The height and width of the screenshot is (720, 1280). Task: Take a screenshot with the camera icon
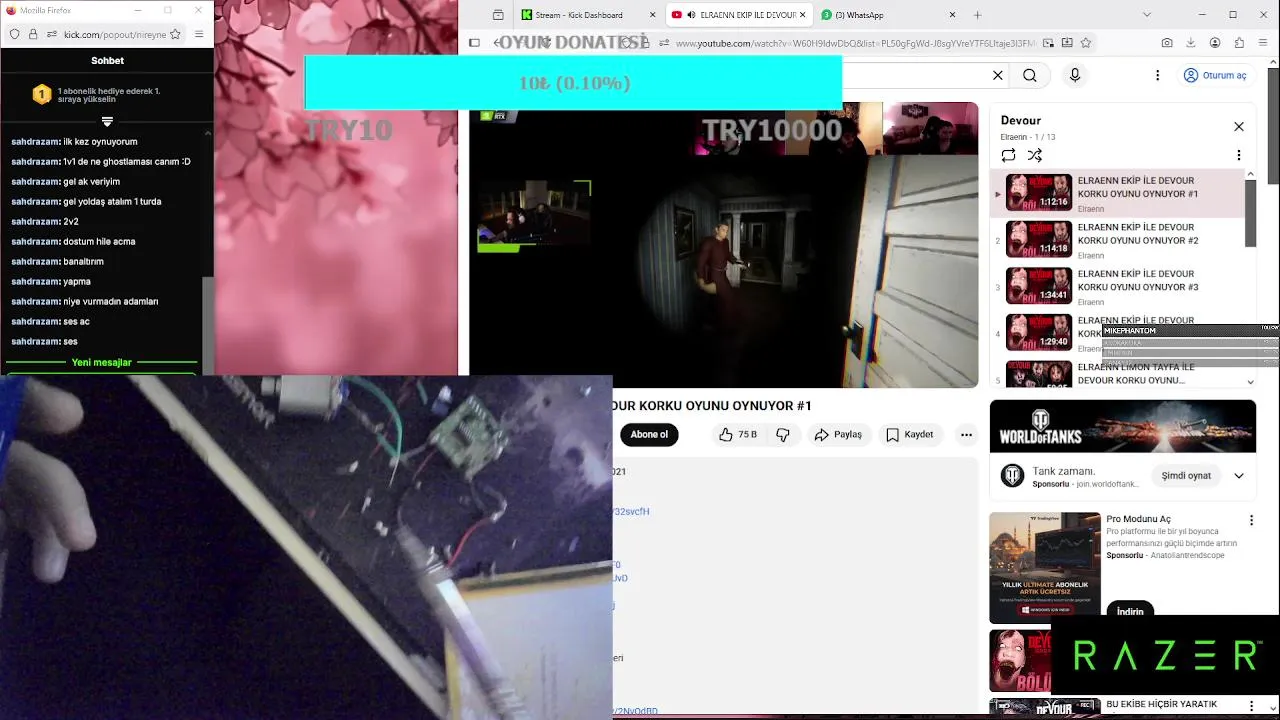[x=1167, y=43]
